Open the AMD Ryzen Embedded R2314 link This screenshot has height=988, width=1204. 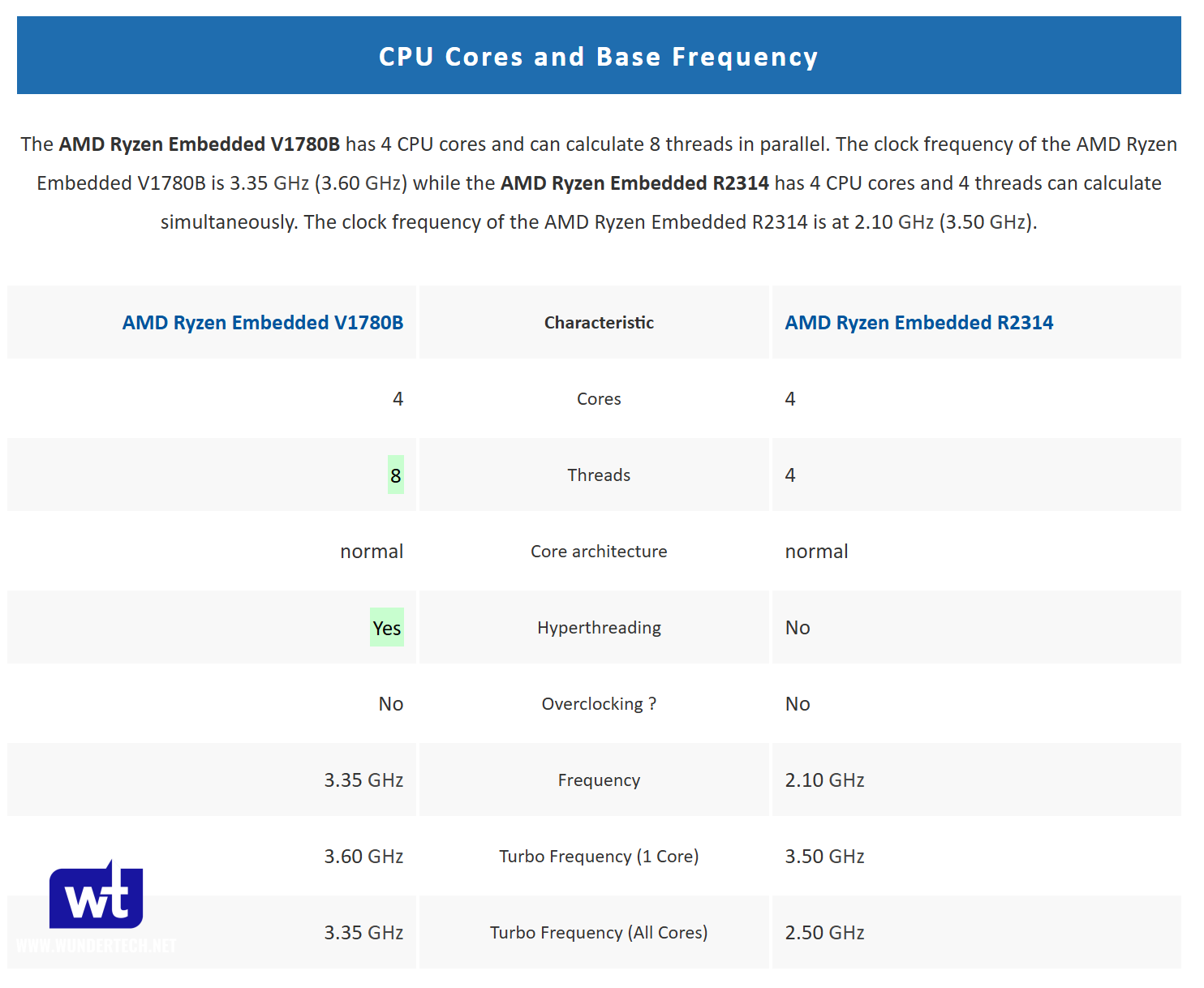tap(919, 323)
